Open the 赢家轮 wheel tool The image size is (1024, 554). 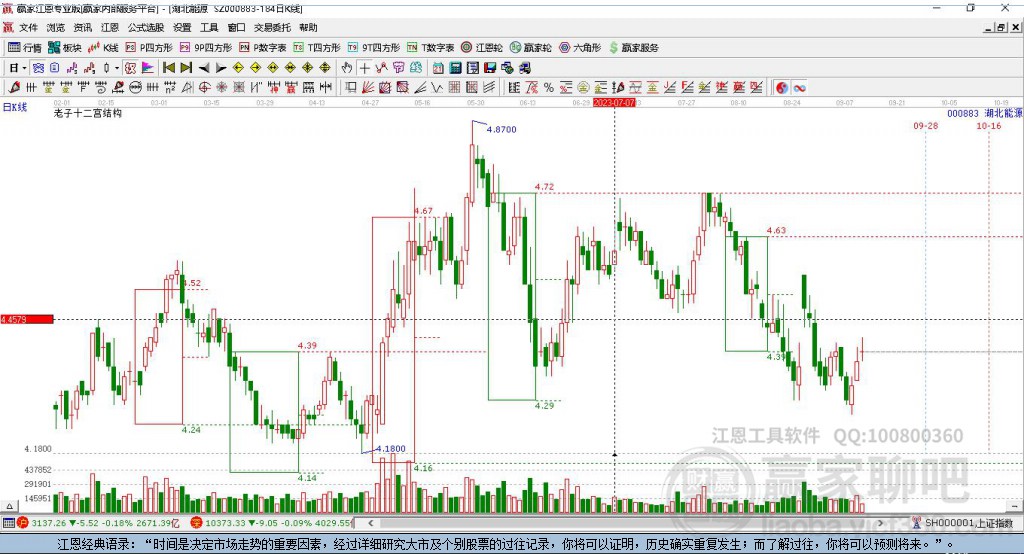(530, 48)
